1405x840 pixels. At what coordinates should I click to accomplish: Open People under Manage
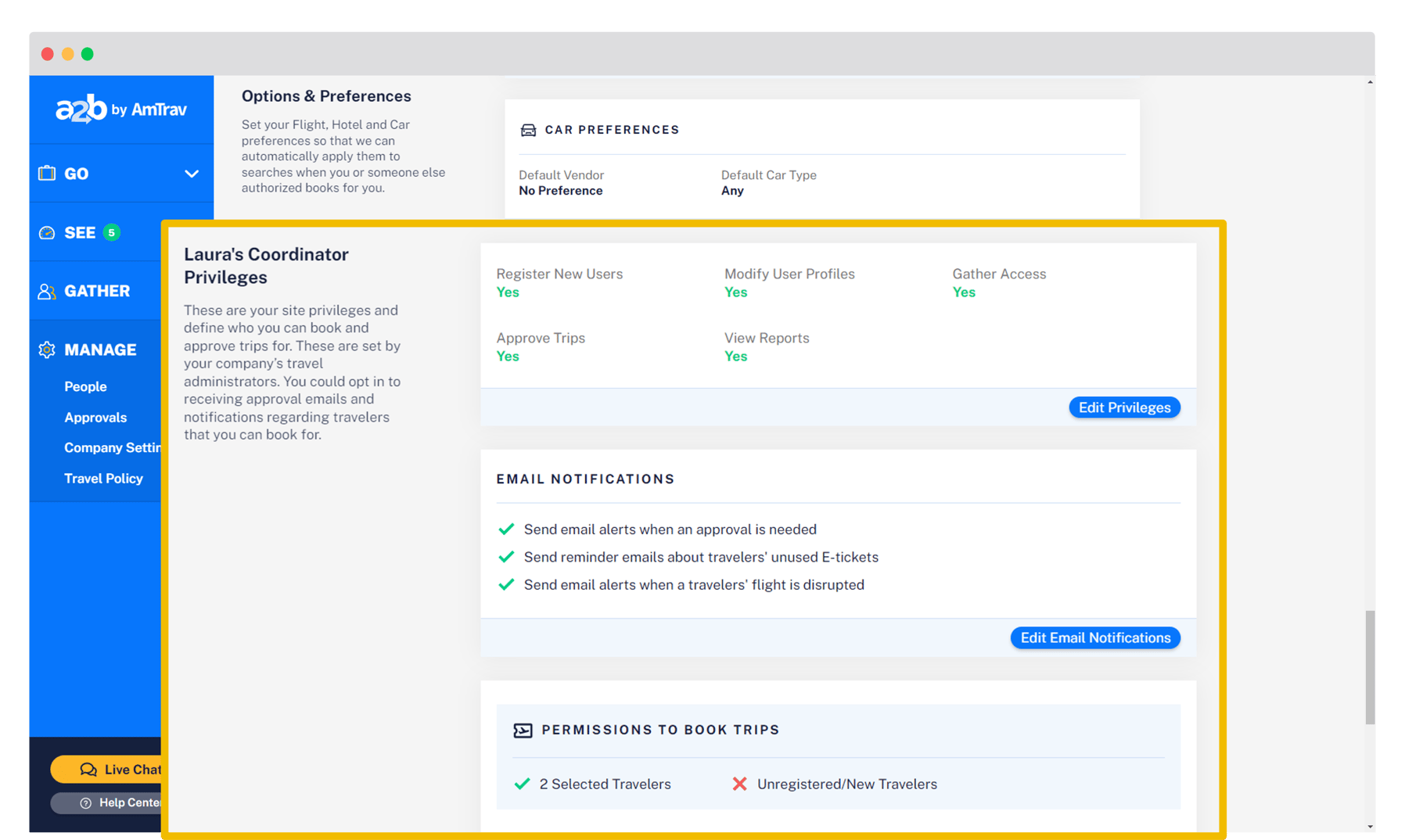85,386
